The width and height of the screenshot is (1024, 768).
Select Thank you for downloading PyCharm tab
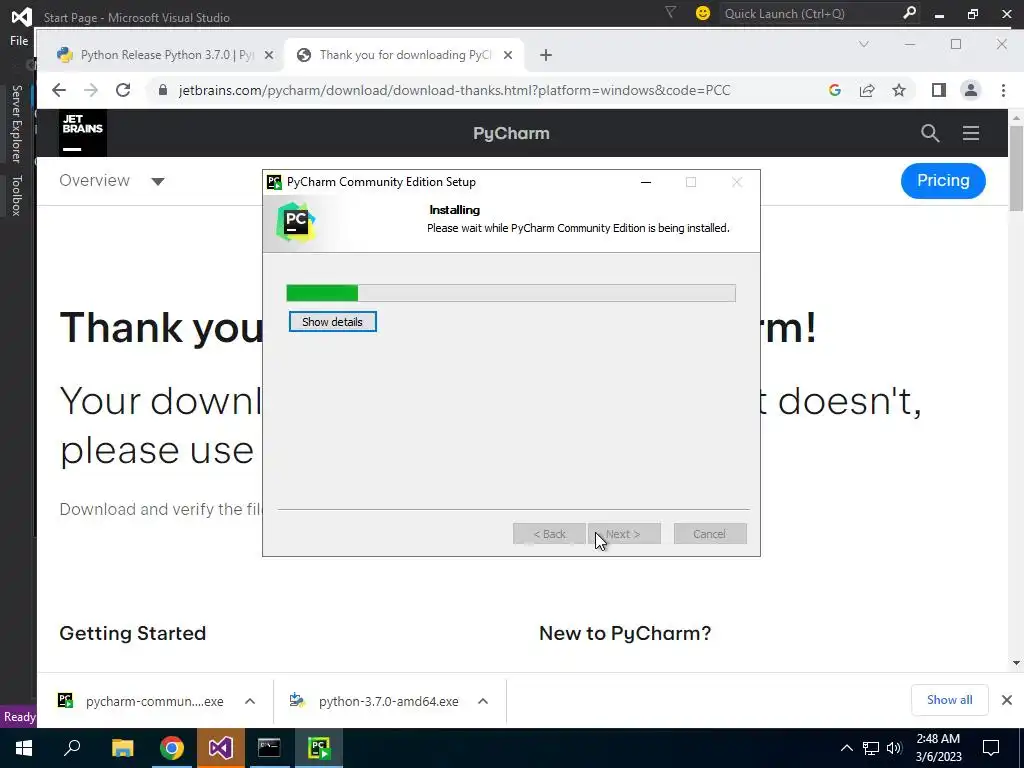coord(405,55)
